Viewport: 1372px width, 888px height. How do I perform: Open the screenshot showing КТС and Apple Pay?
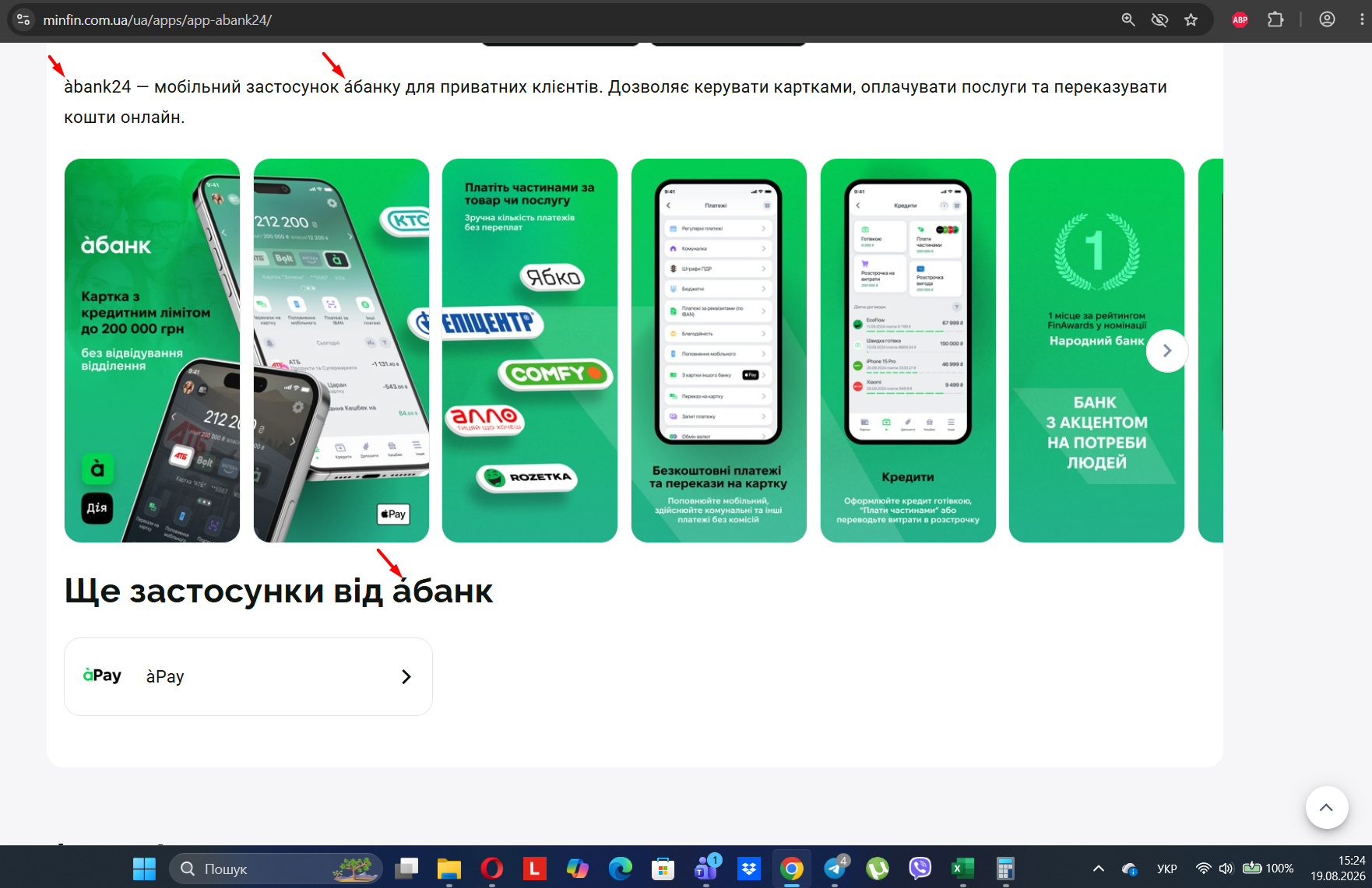341,350
